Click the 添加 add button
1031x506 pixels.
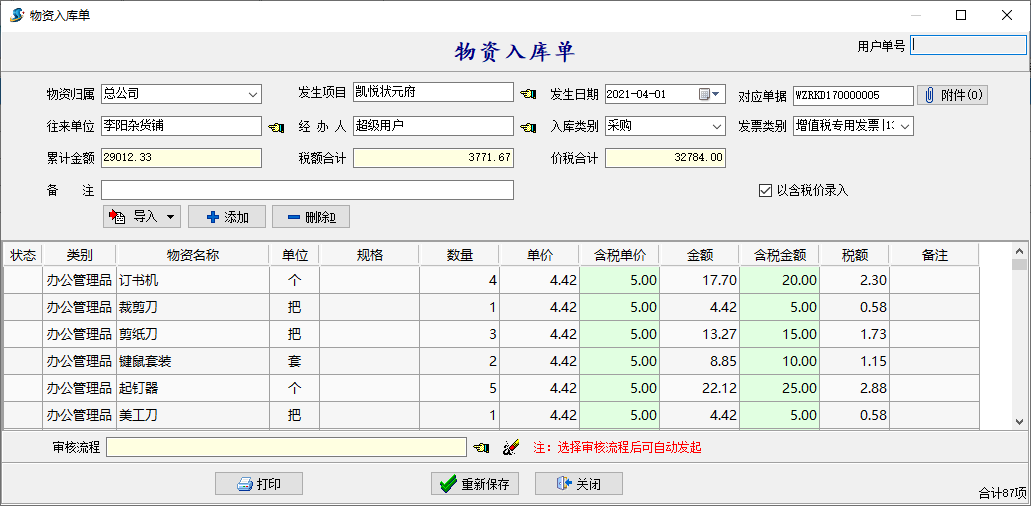point(227,217)
